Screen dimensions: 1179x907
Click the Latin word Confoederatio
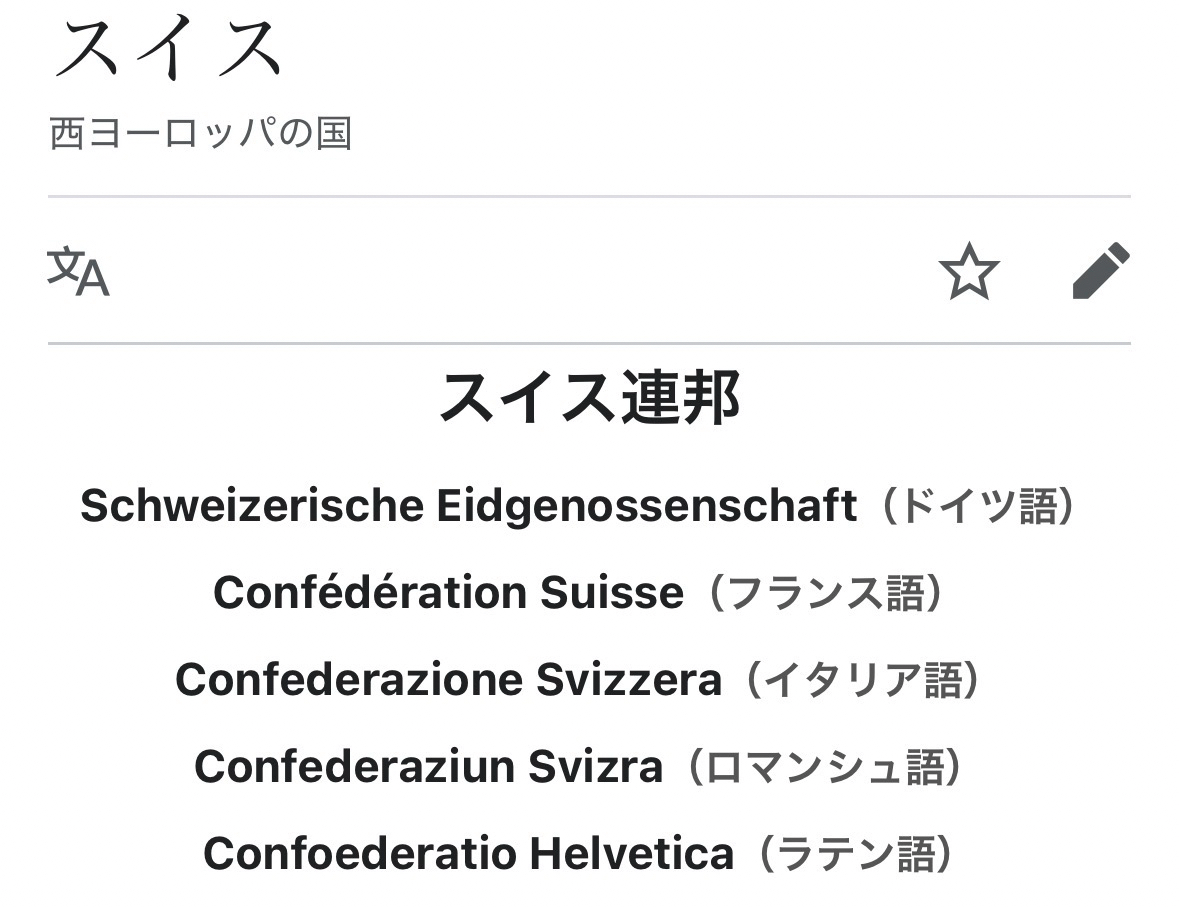tap(359, 855)
